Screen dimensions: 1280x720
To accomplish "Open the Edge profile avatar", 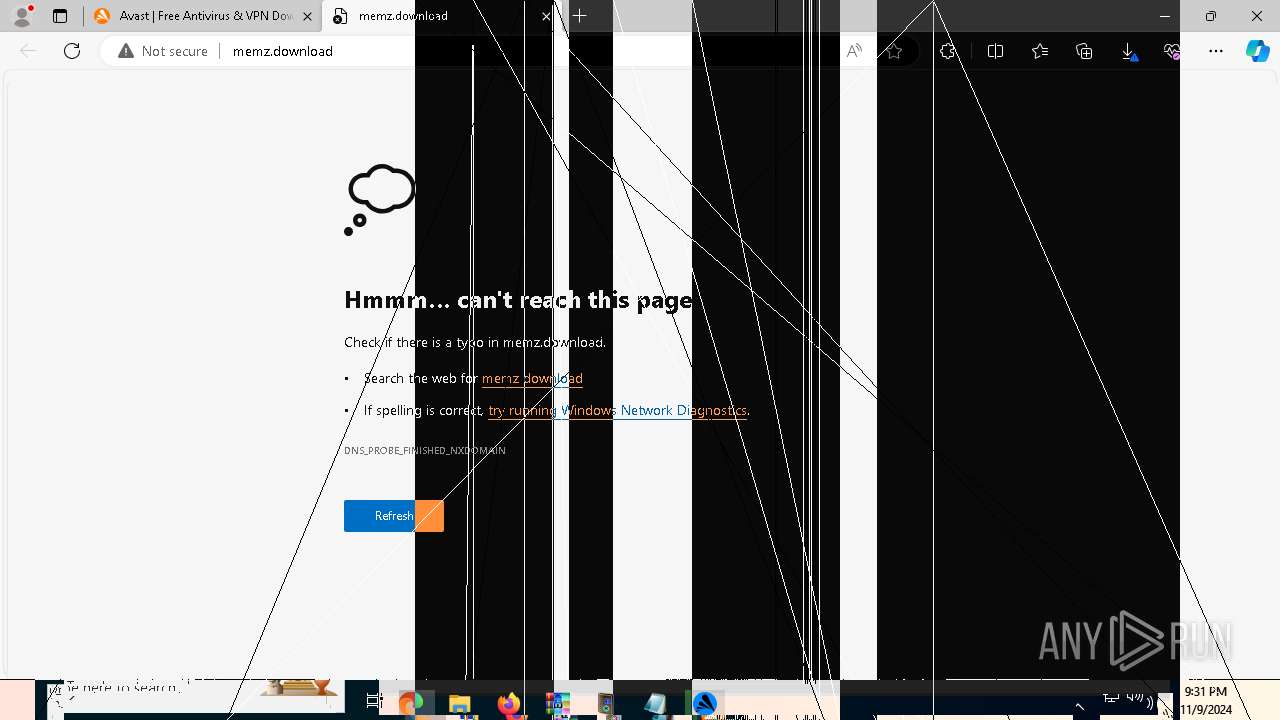I will pos(22,16).
